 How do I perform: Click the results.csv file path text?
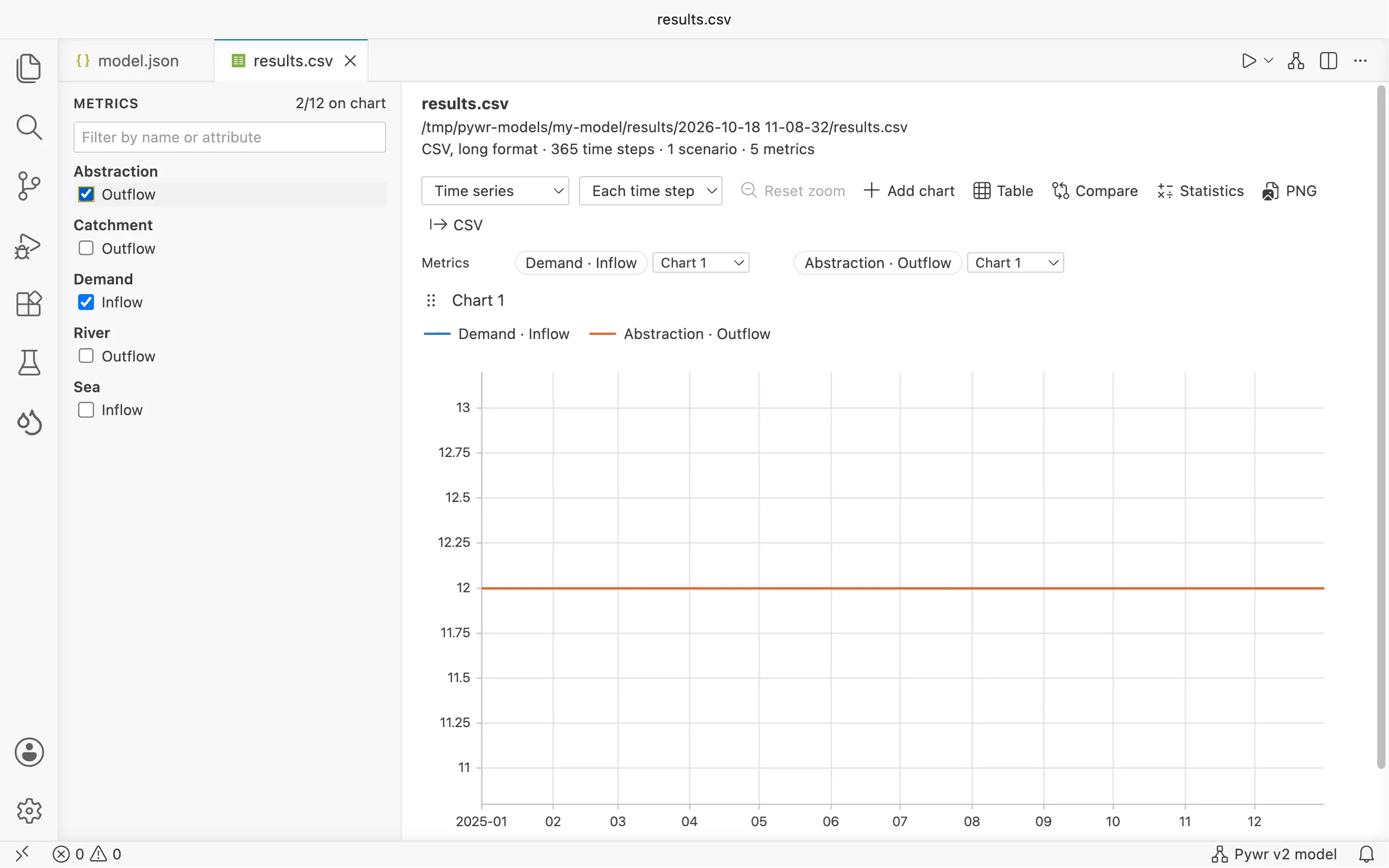pyautogui.click(x=665, y=127)
